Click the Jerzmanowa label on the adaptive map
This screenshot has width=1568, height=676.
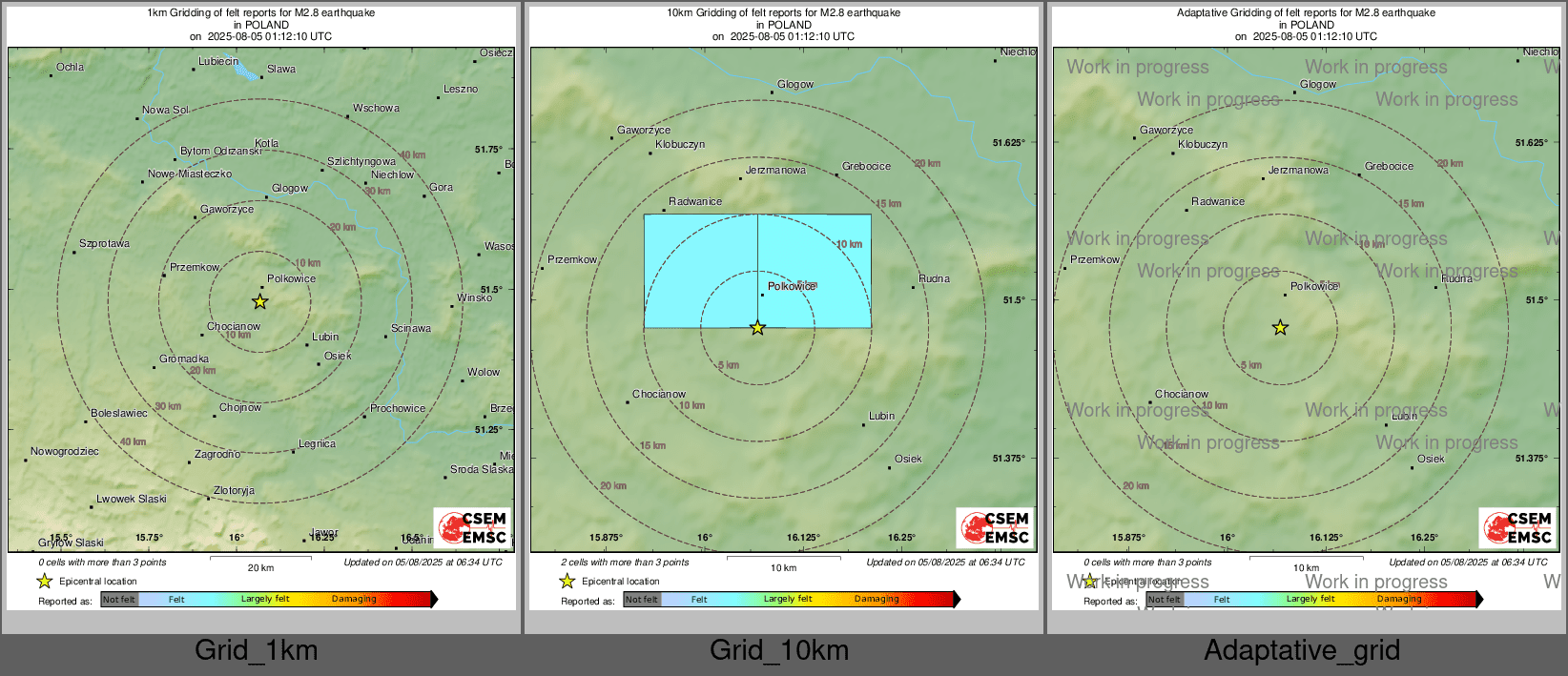(x=1298, y=170)
